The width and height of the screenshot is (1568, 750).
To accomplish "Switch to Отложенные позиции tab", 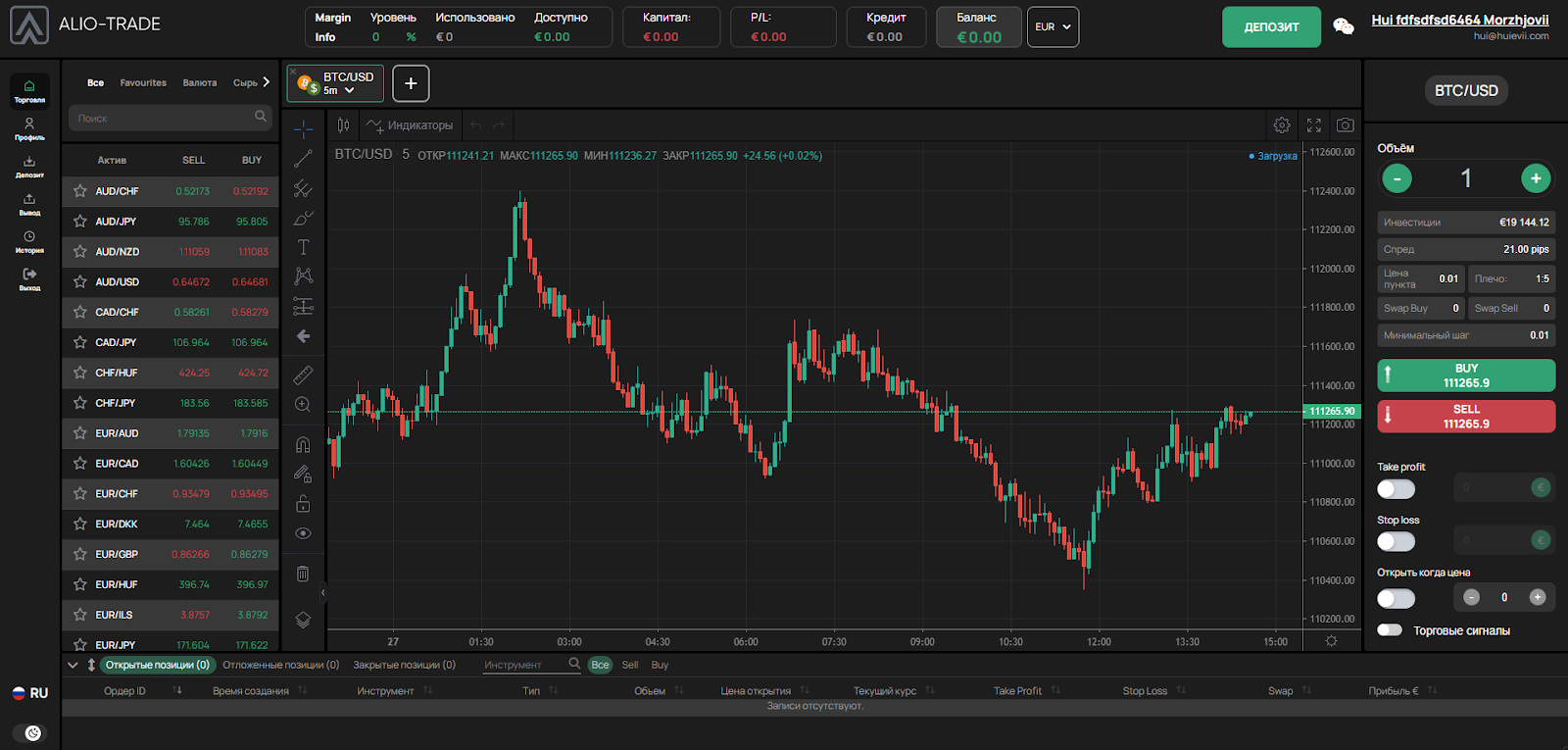I will click(x=280, y=665).
